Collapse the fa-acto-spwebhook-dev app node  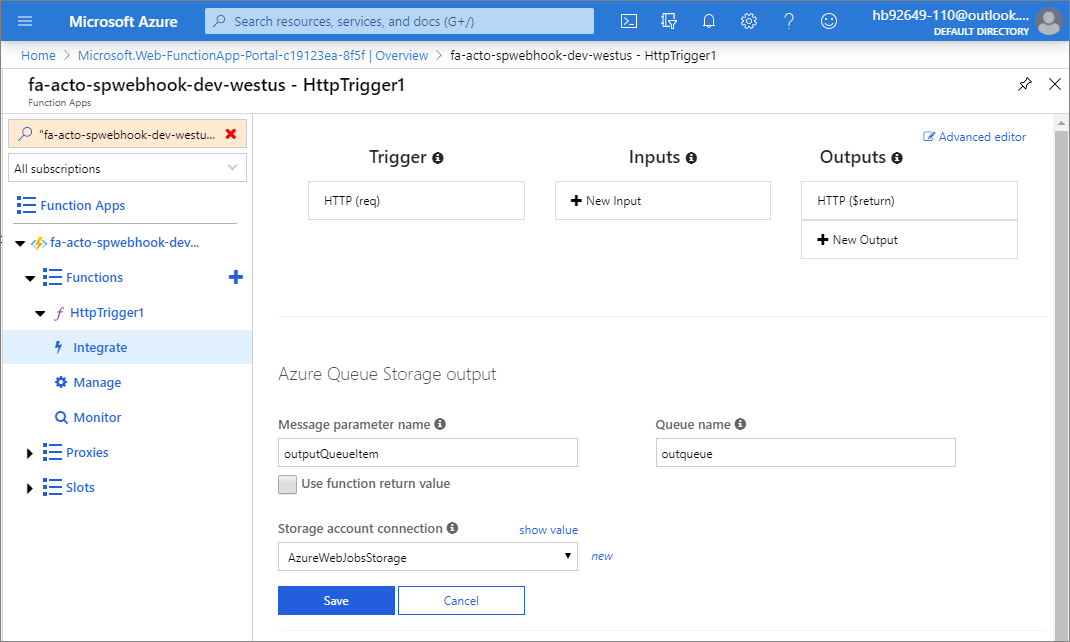coord(20,243)
